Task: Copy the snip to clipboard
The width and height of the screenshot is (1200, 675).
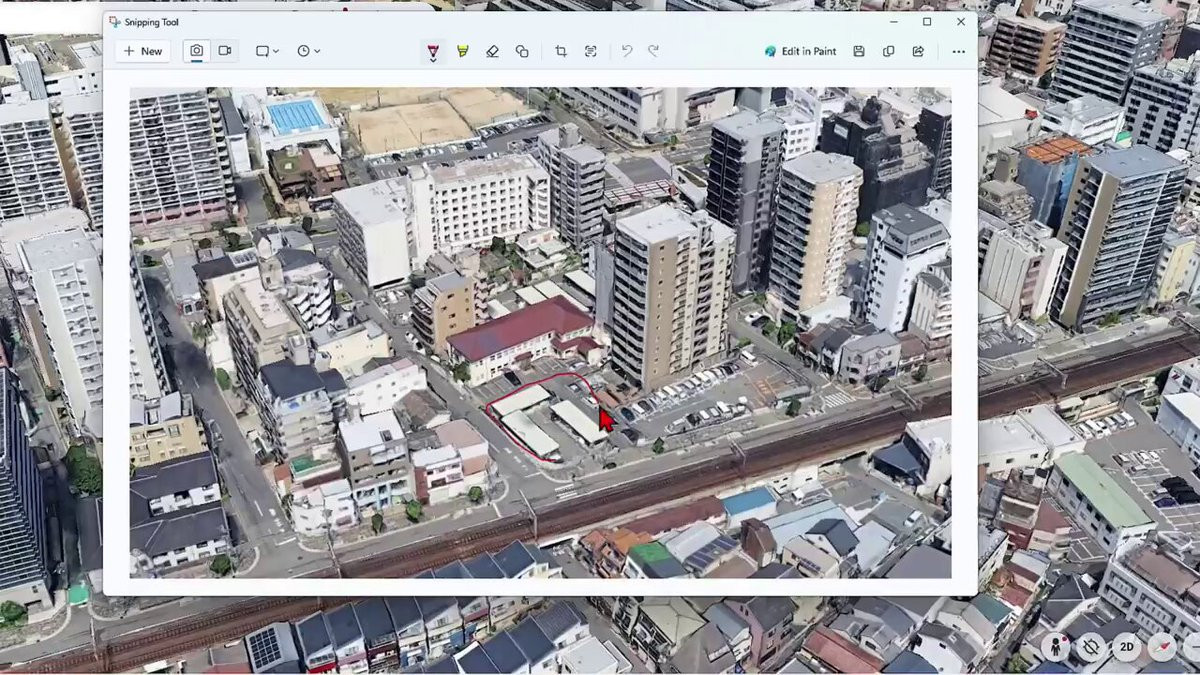Action: click(x=888, y=51)
